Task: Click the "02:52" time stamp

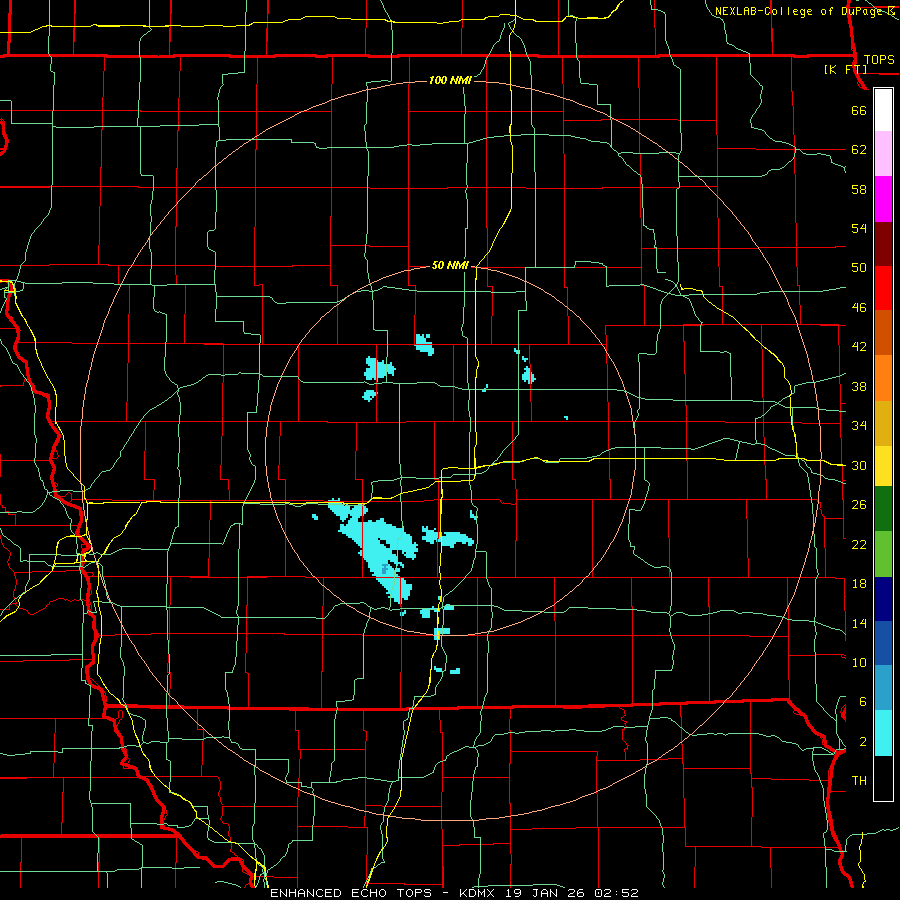Action: (618, 893)
